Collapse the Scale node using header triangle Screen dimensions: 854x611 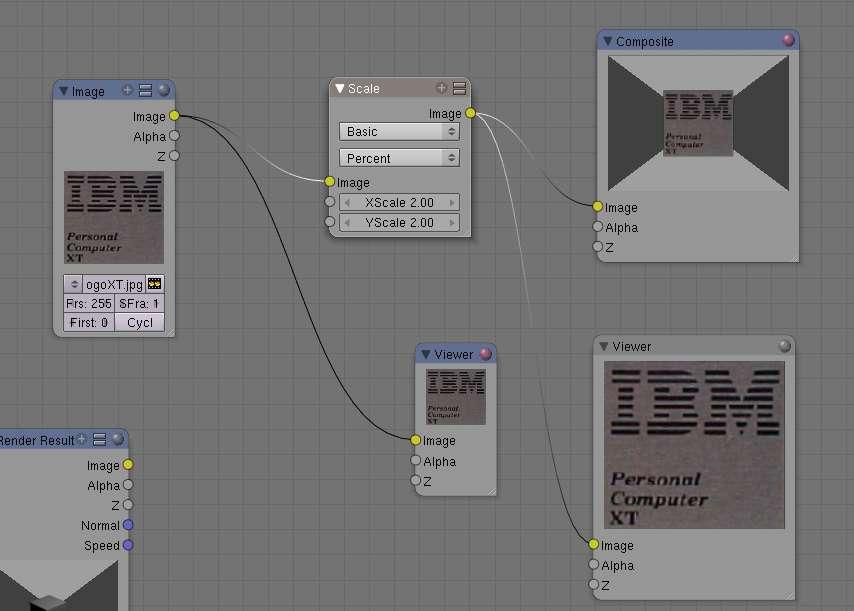click(x=339, y=88)
